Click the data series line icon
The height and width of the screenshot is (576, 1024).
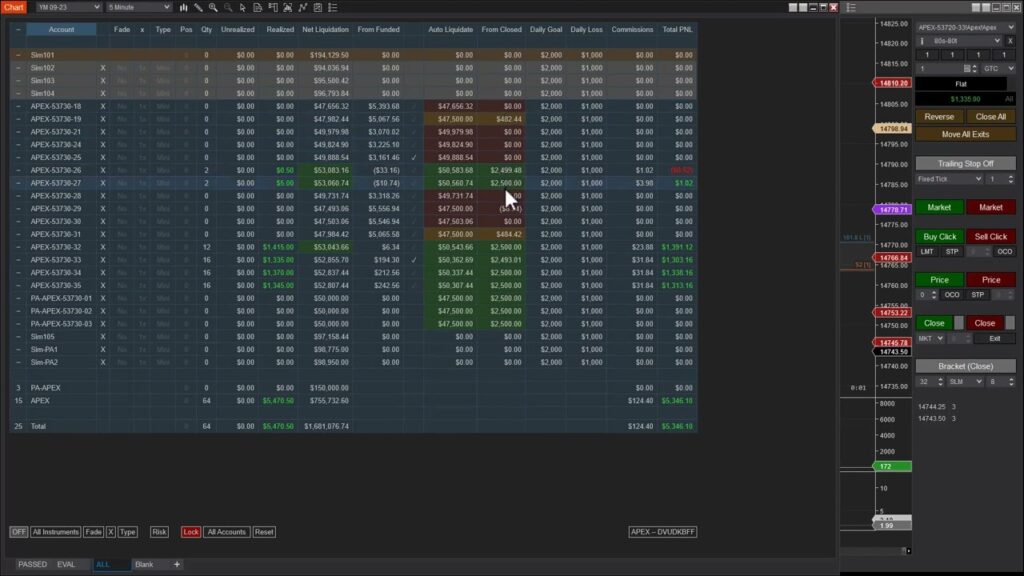tap(301, 8)
